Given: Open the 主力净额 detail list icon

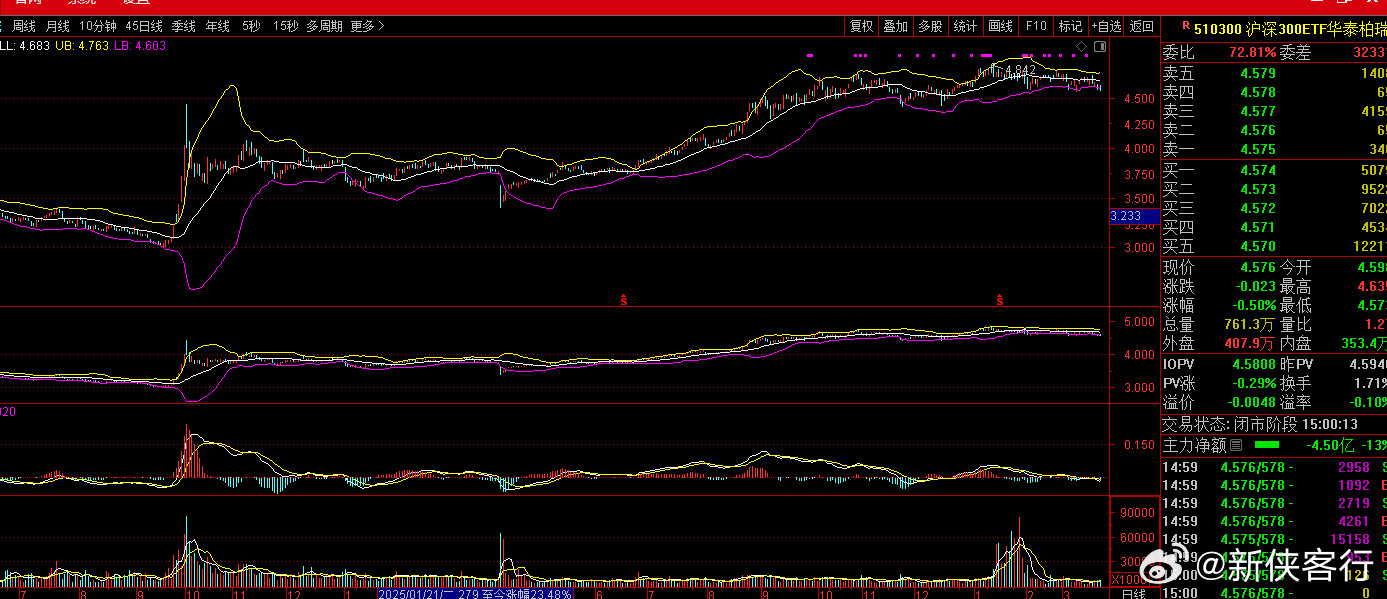Looking at the screenshot, I should 1236,445.
